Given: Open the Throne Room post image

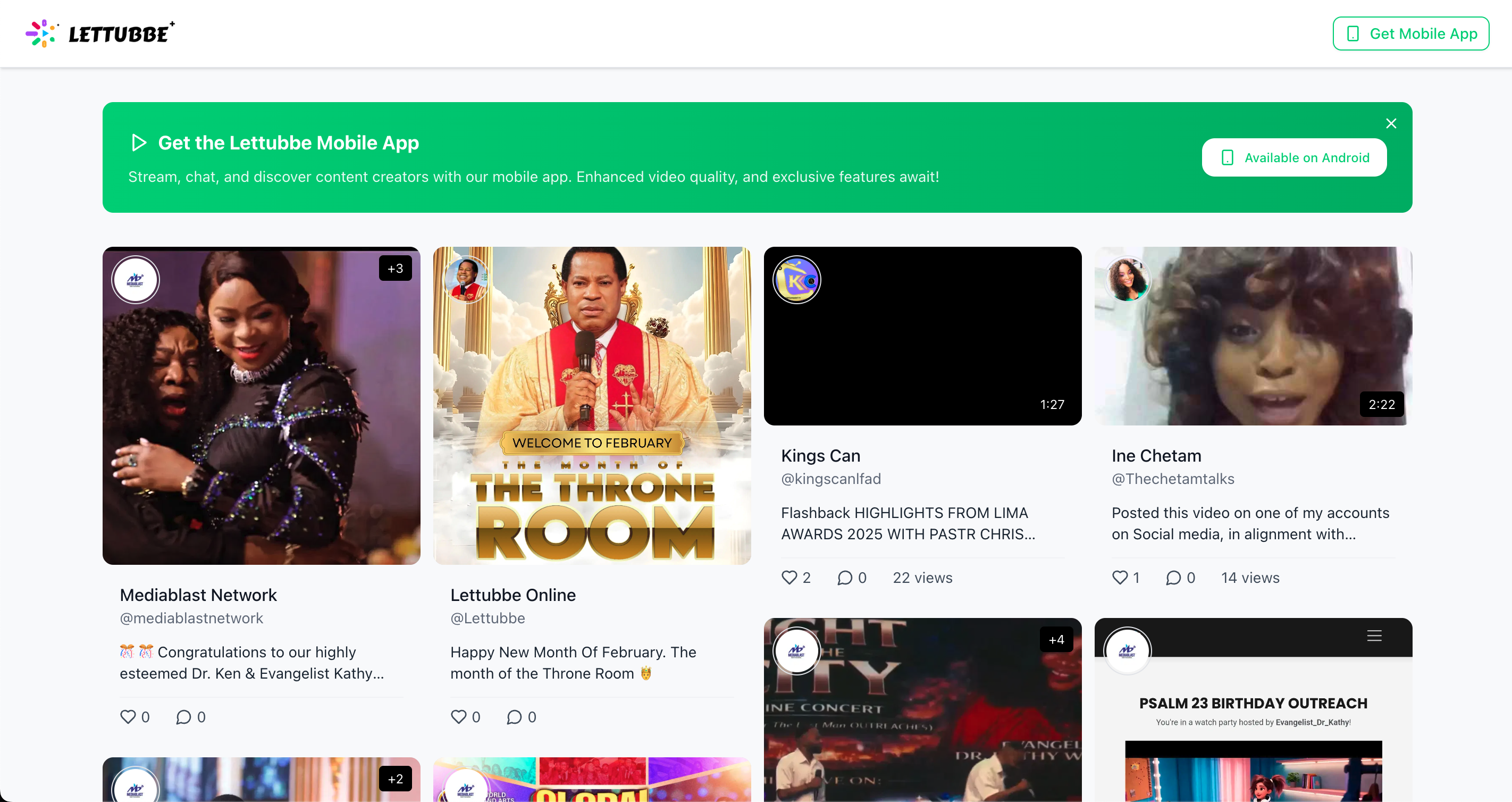Looking at the screenshot, I should coord(592,405).
